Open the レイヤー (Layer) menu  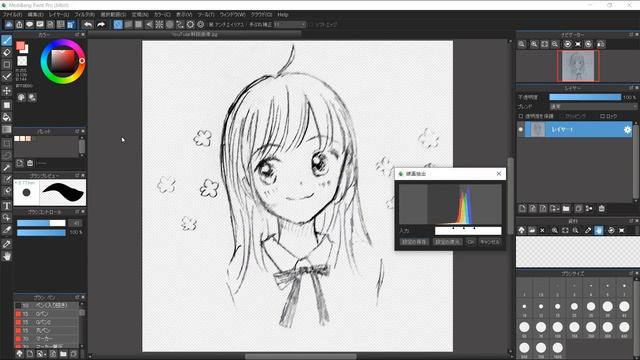coord(59,15)
